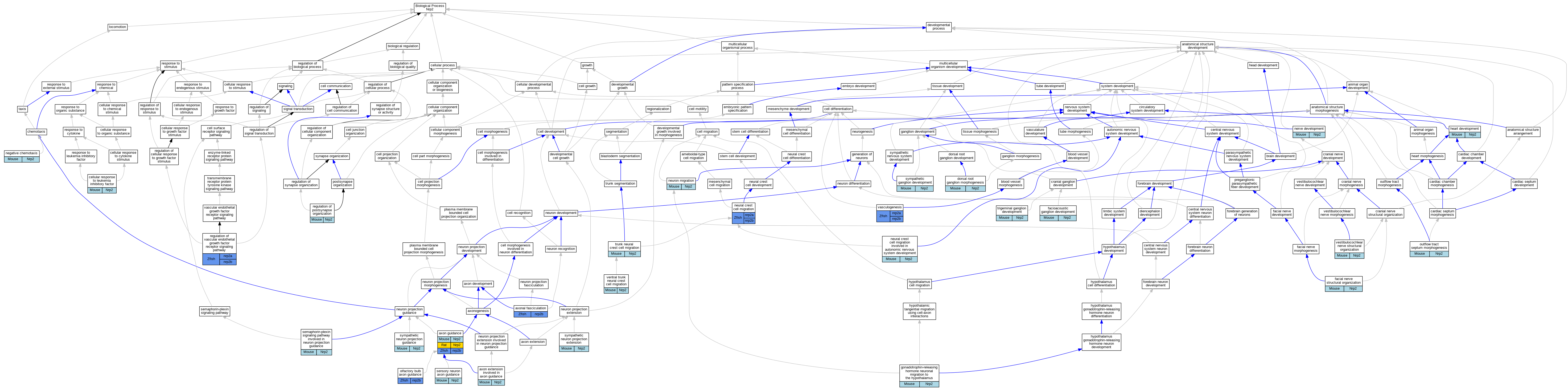This screenshot has width=1568, height=390.
Task: Click the "dorsal root ganglion development" node
Action: tap(957, 156)
